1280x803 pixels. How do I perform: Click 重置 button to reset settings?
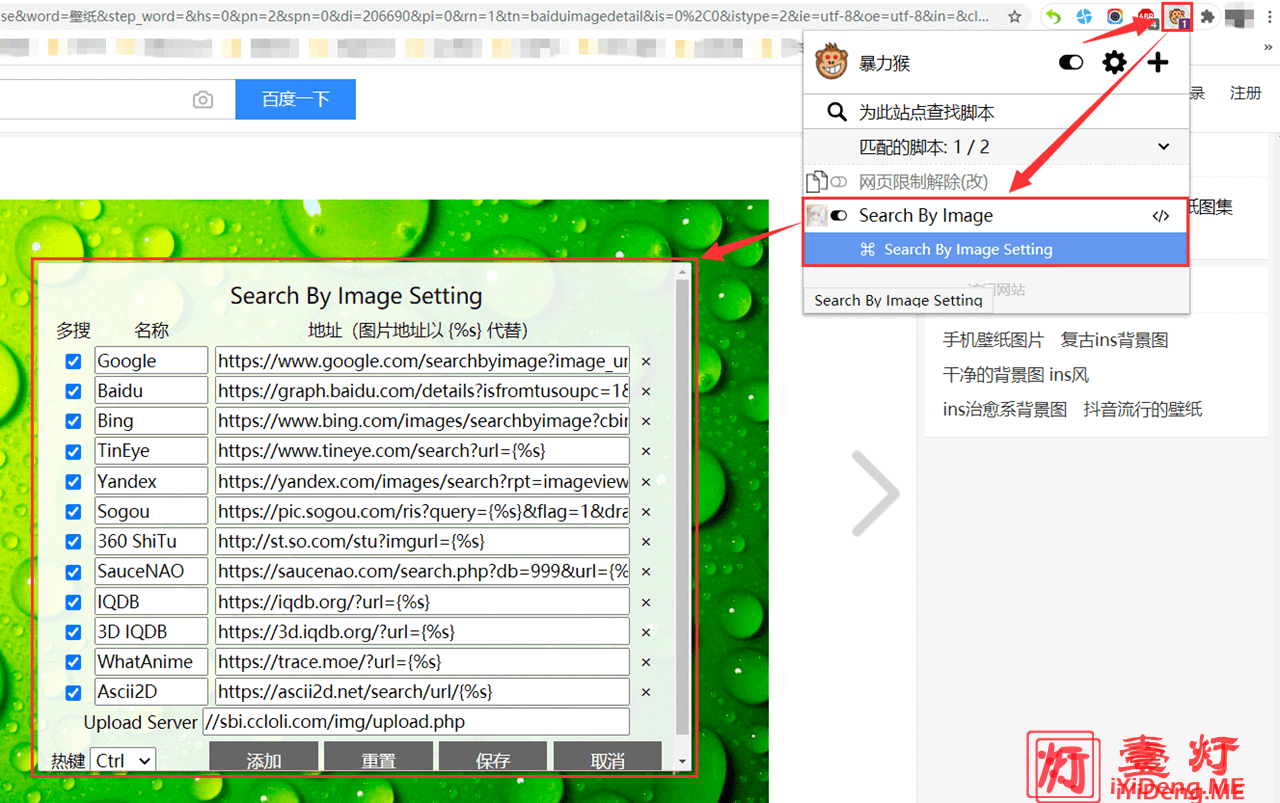point(378,757)
